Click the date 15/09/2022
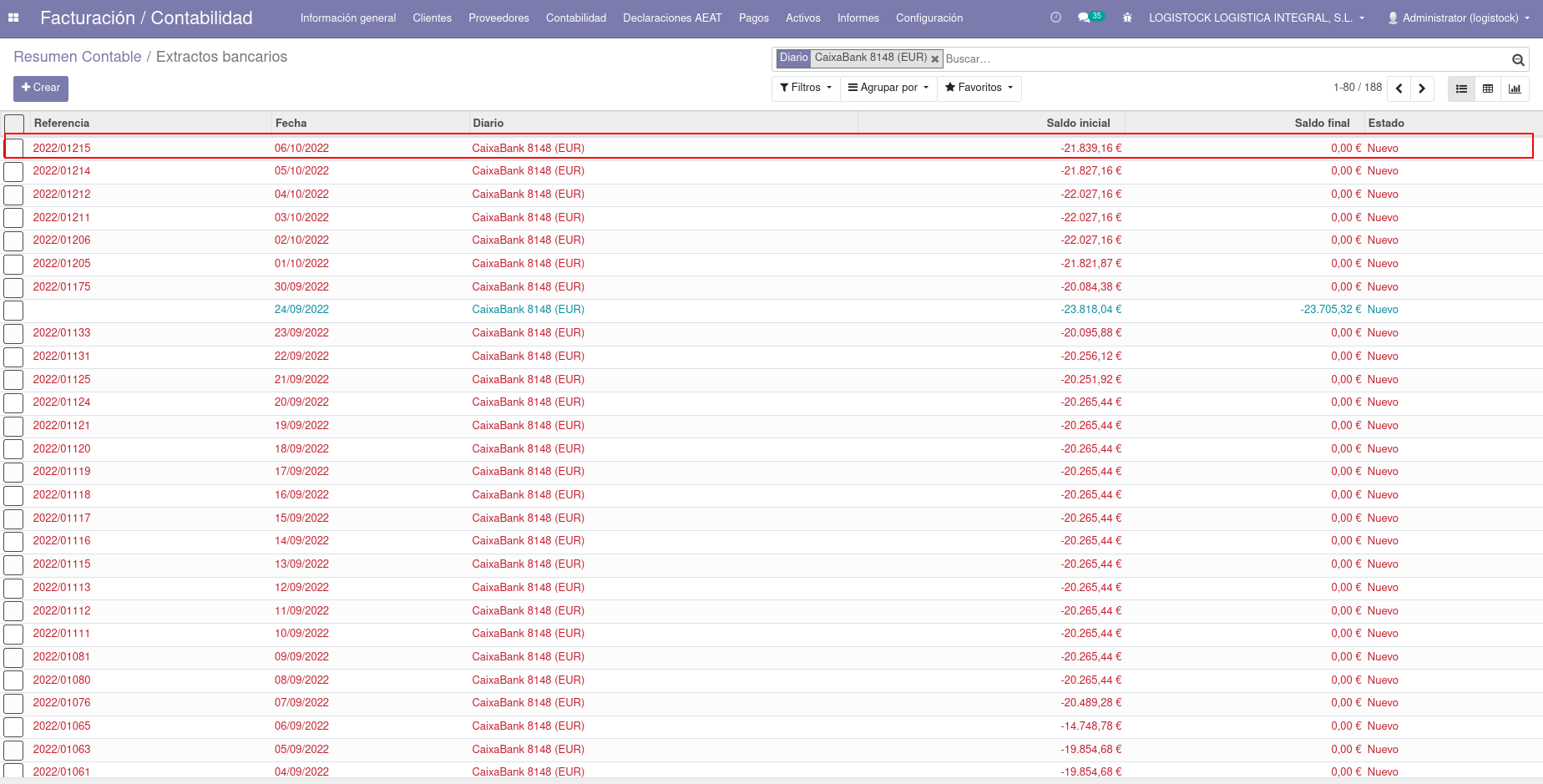Image resolution: width=1543 pixels, height=784 pixels. point(302,518)
